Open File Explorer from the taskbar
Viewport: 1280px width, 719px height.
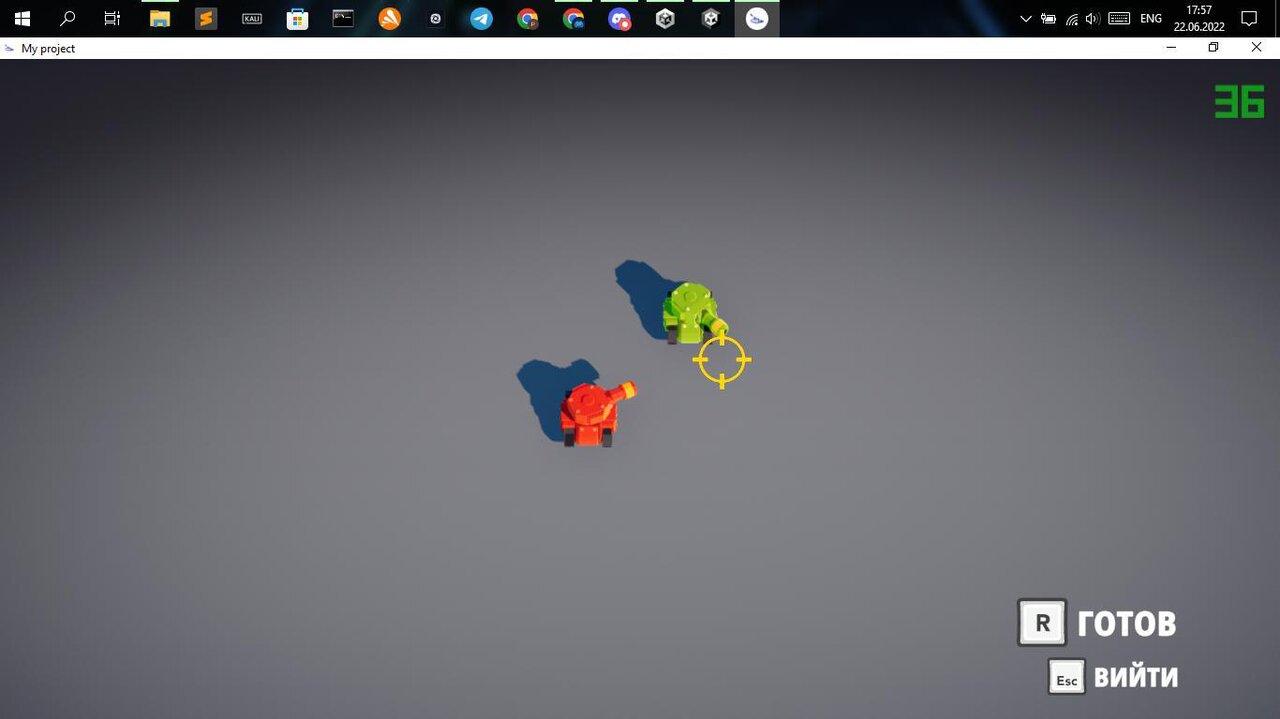click(160, 18)
